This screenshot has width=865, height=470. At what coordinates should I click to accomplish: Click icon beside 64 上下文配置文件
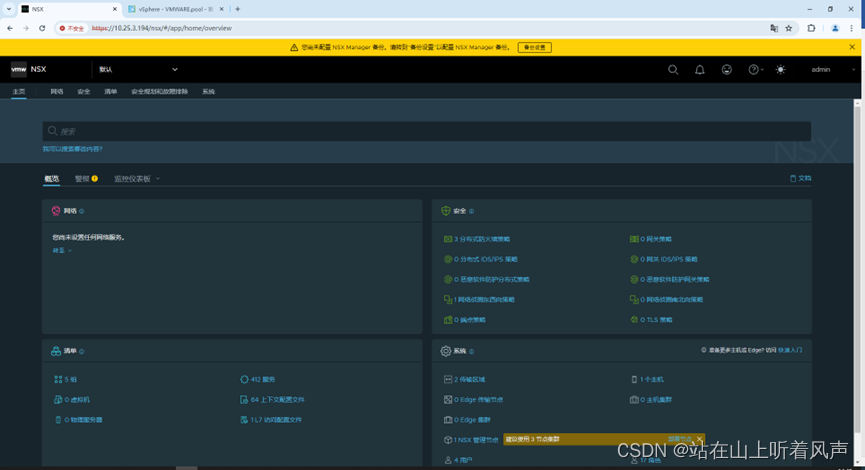(244, 399)
